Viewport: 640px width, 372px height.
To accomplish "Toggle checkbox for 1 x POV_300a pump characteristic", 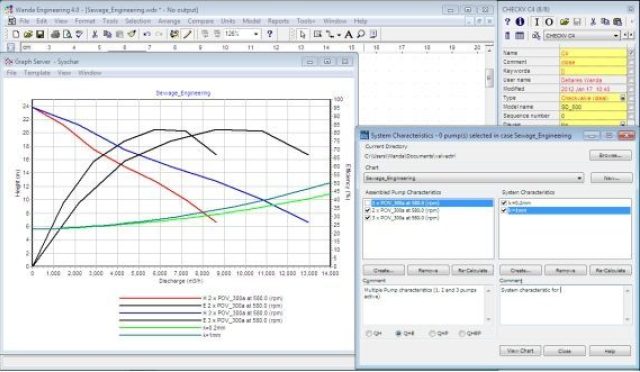I will tap(367, 203).
